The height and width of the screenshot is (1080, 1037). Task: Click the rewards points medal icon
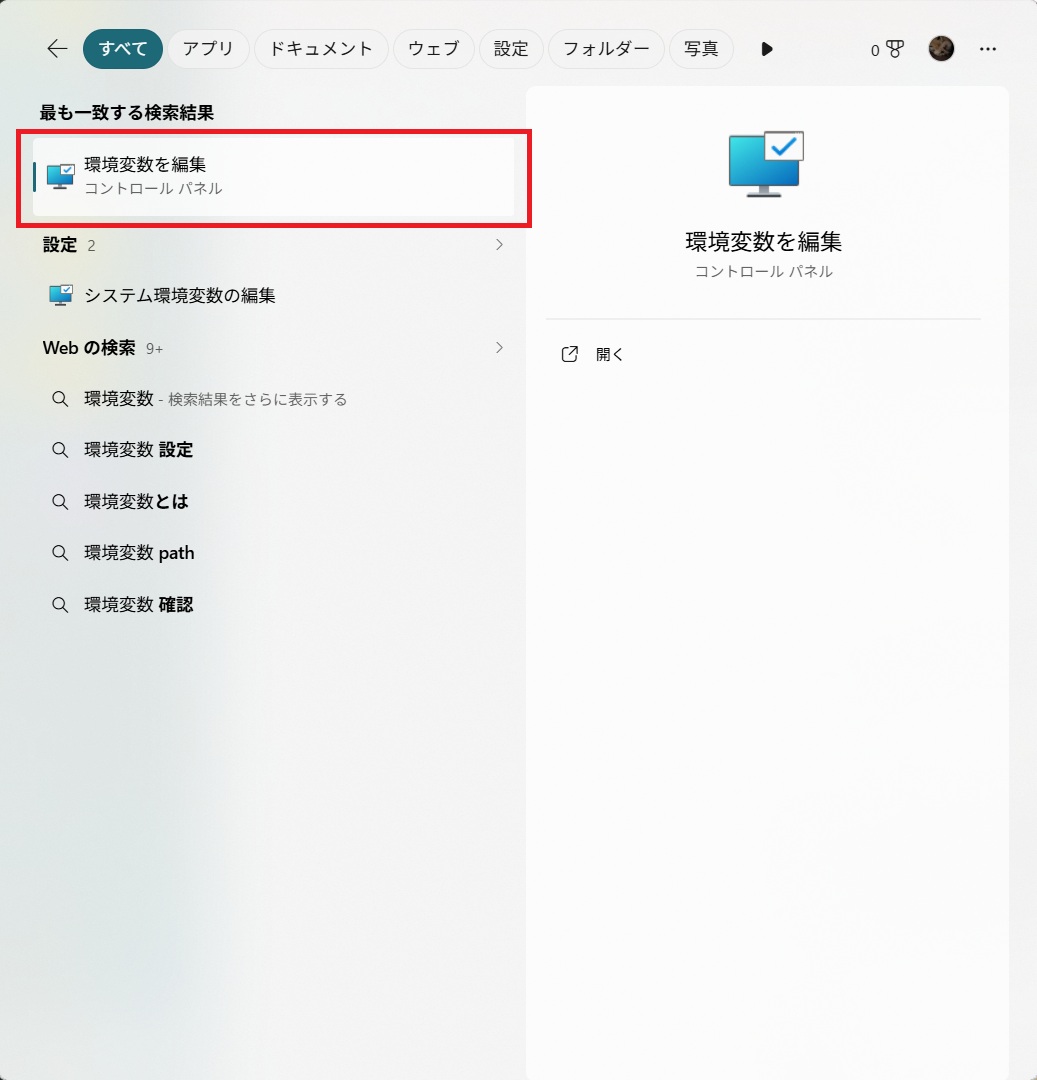894,49
